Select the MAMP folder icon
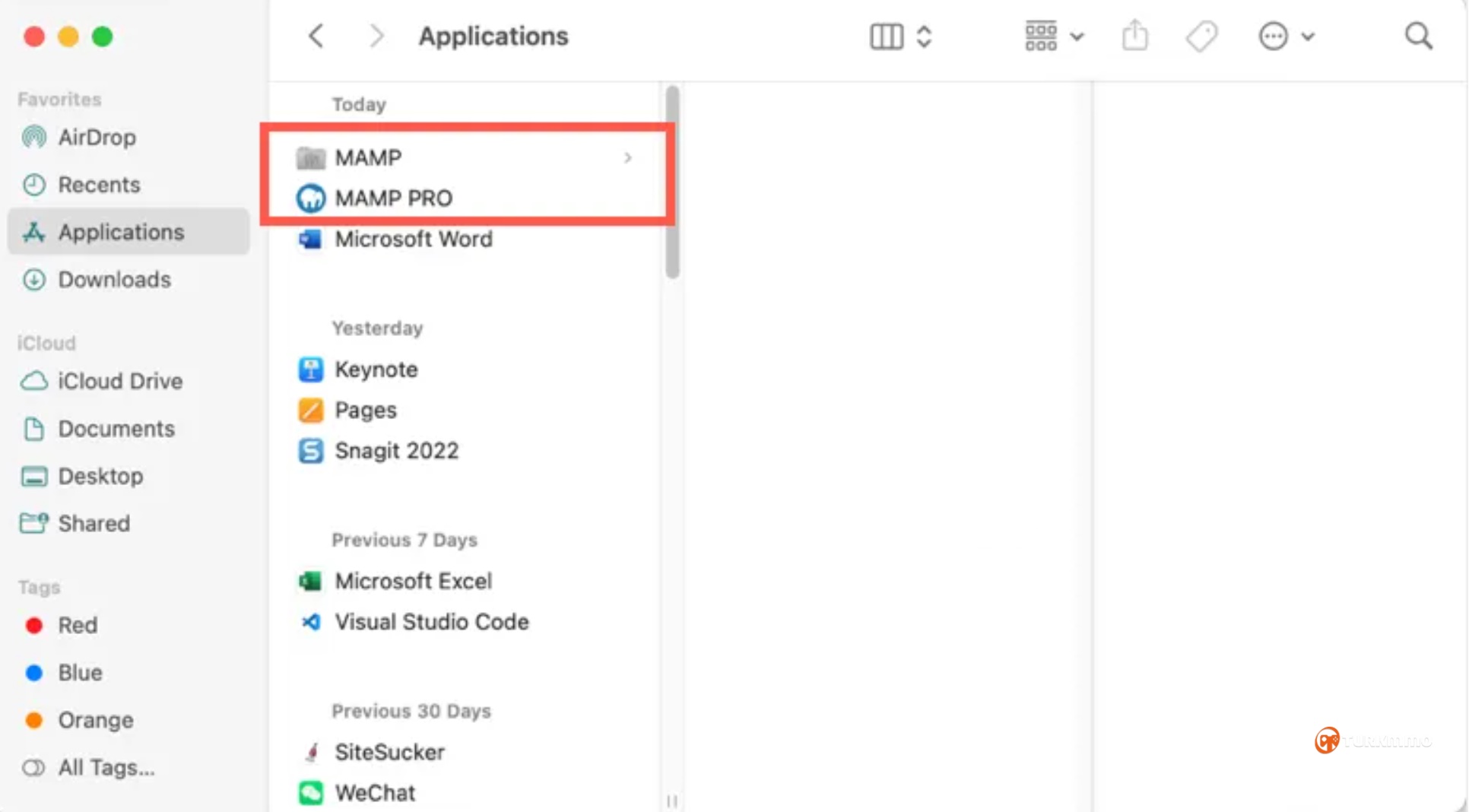 pyautogui.click(x=310, y=157)
